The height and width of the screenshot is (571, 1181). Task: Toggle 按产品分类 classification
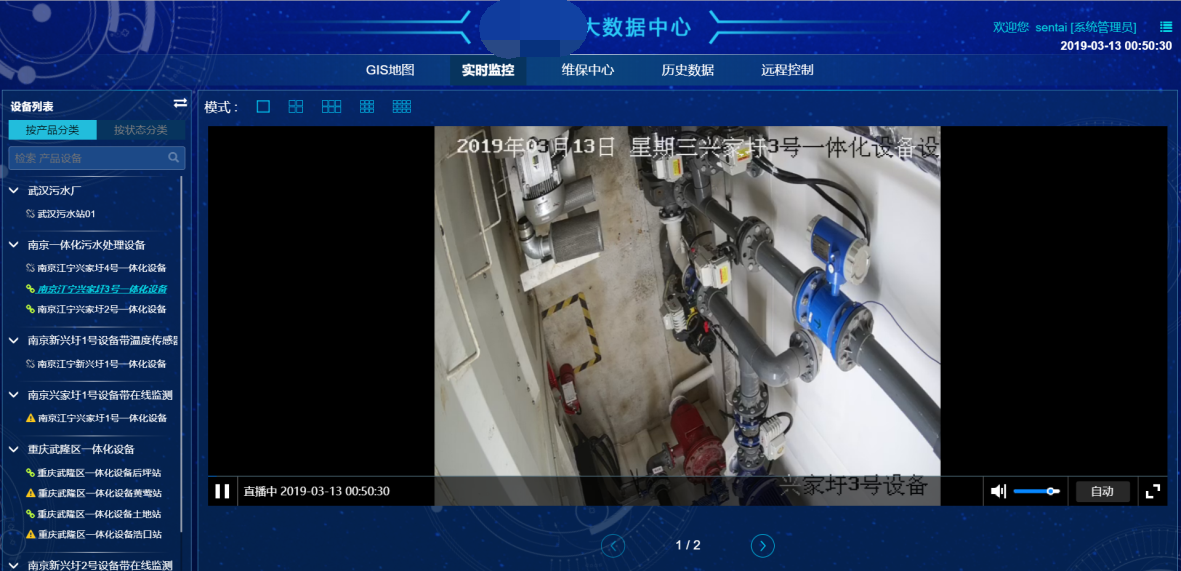point(53,130)
